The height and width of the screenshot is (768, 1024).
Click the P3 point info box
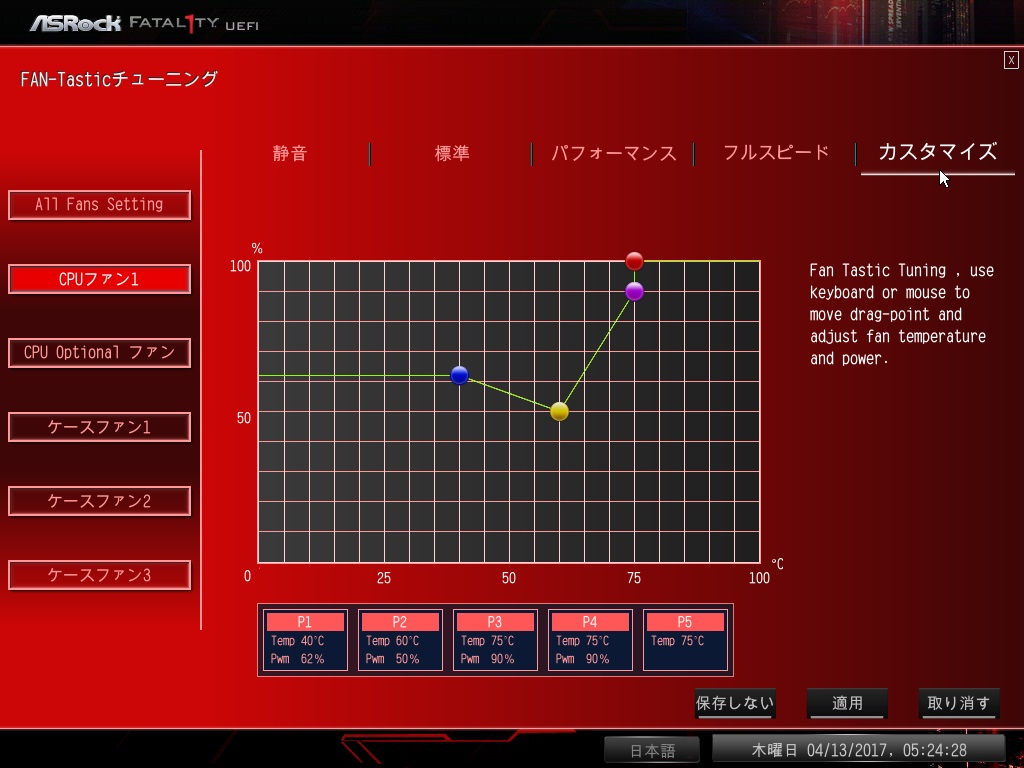495,640
